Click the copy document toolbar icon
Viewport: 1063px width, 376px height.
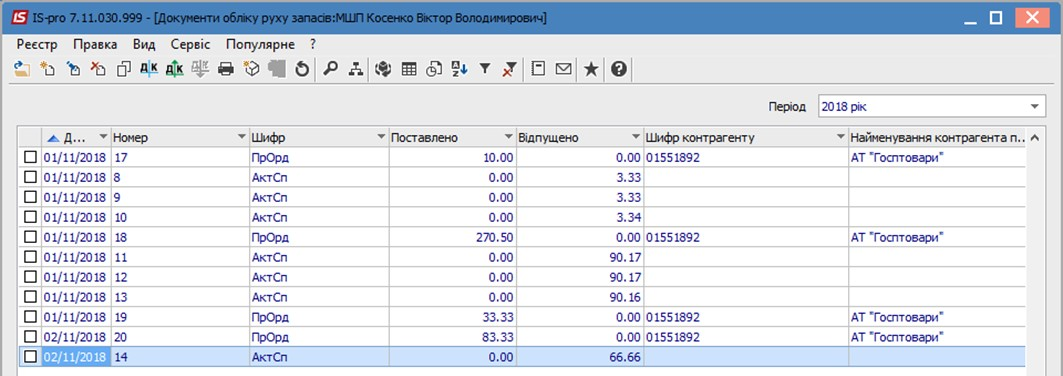click(x=123, y=69)
